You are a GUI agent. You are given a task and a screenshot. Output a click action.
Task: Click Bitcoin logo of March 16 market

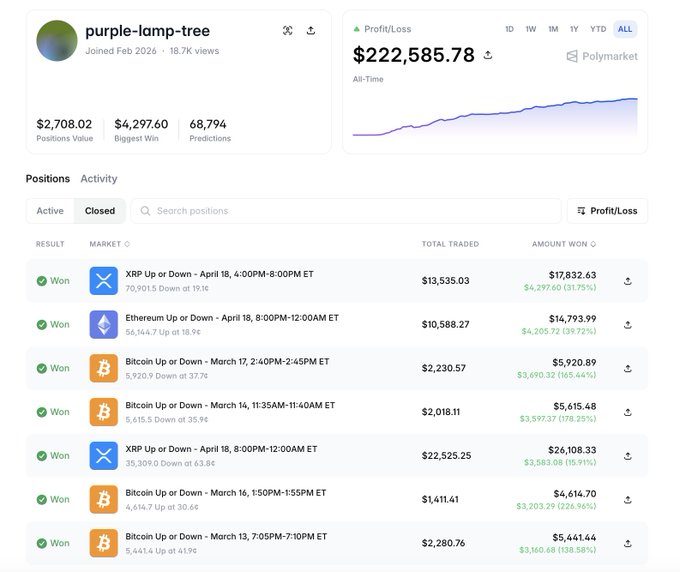coord(104,500)
